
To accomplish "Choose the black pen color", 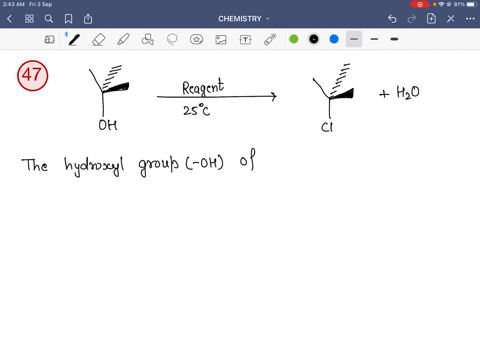I will coord(314,39).
